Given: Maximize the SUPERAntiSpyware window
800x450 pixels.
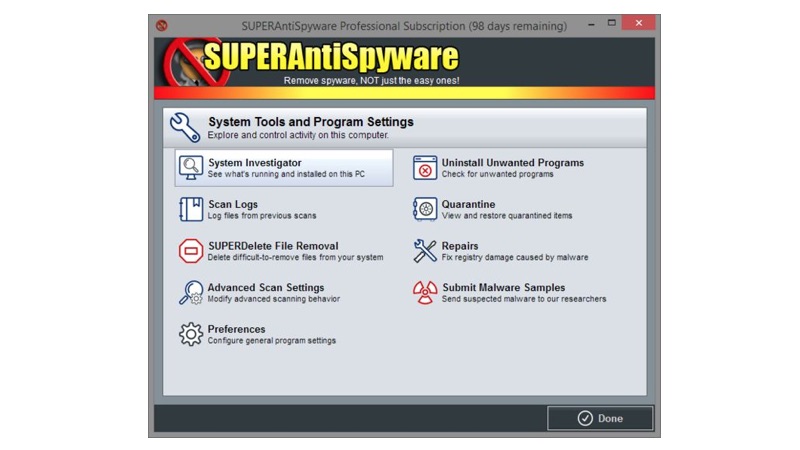Looking at the screenshot, I should pos(612,23).
